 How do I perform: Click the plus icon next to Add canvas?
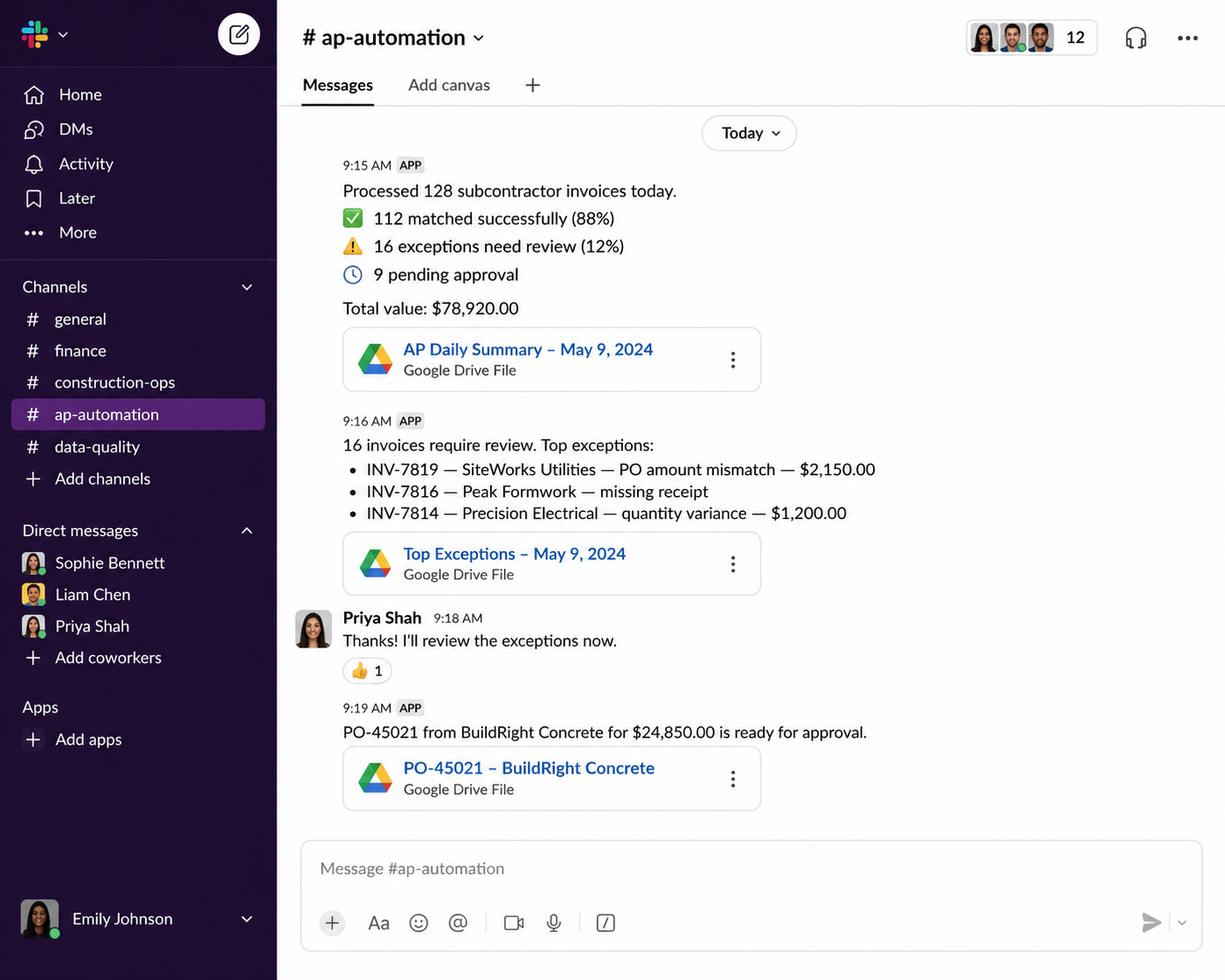click(x=533, y=85)
